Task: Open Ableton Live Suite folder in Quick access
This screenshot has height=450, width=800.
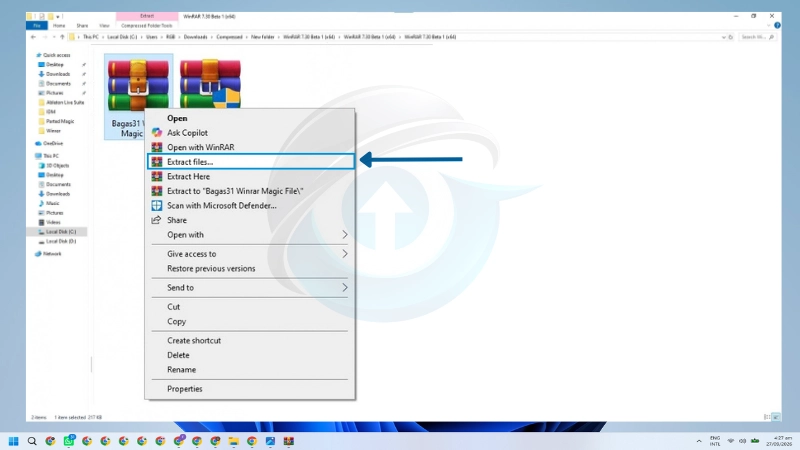Action: pos(65,103)
